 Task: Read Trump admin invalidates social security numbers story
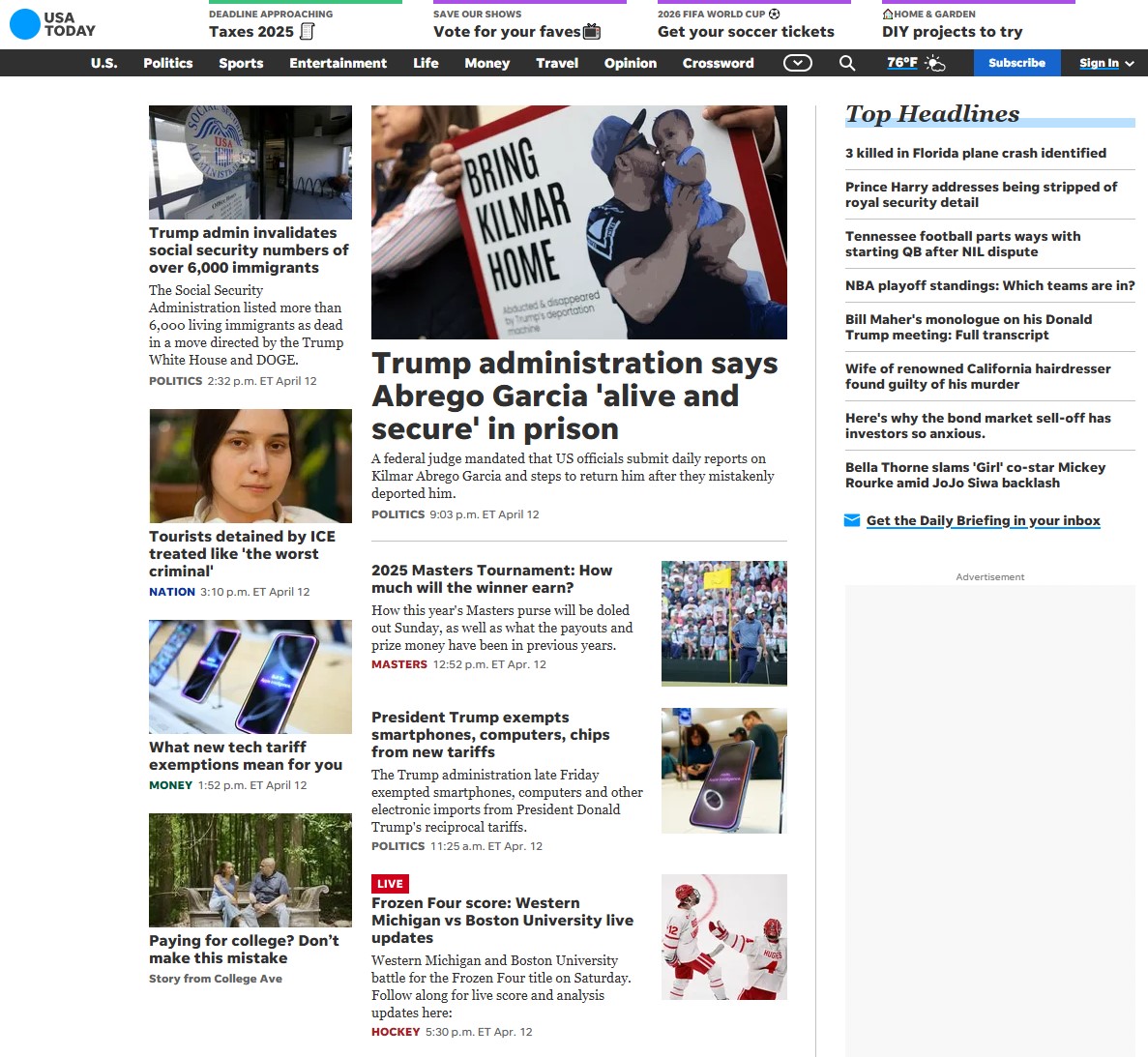249,250
